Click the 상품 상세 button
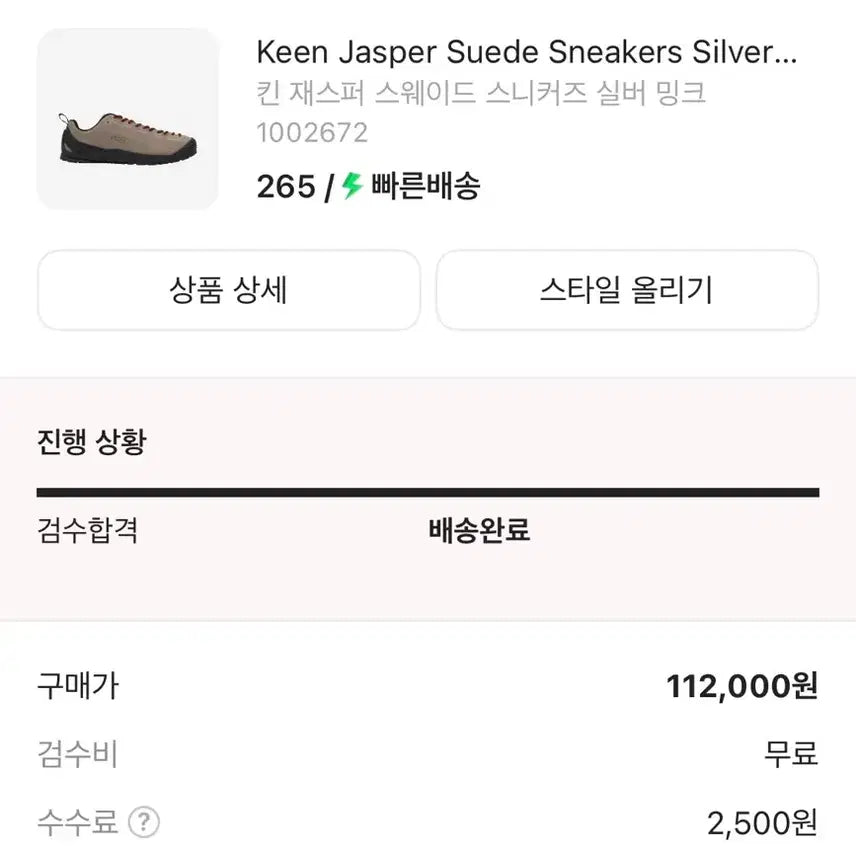The width and height of the screenshot is (856, 856). [x=228, y=290]
